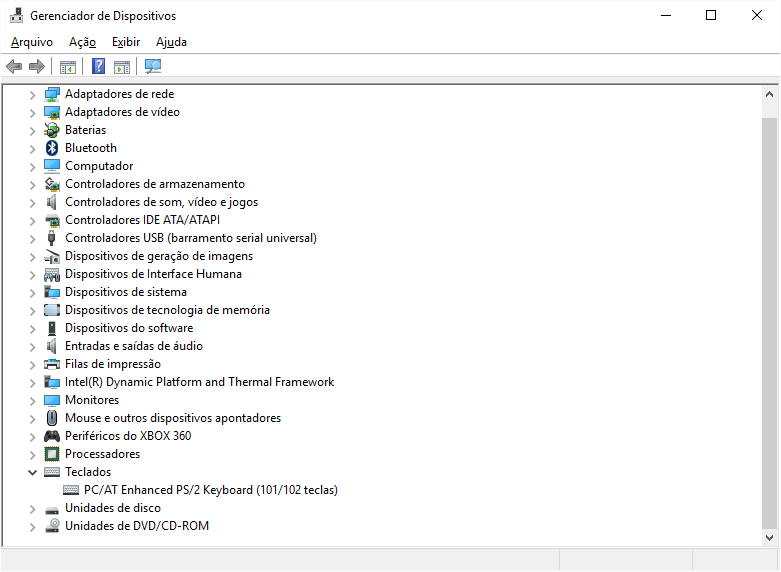
Task: Click the Adaptadores de vídeo icon
Action: (x=52, y=112)
